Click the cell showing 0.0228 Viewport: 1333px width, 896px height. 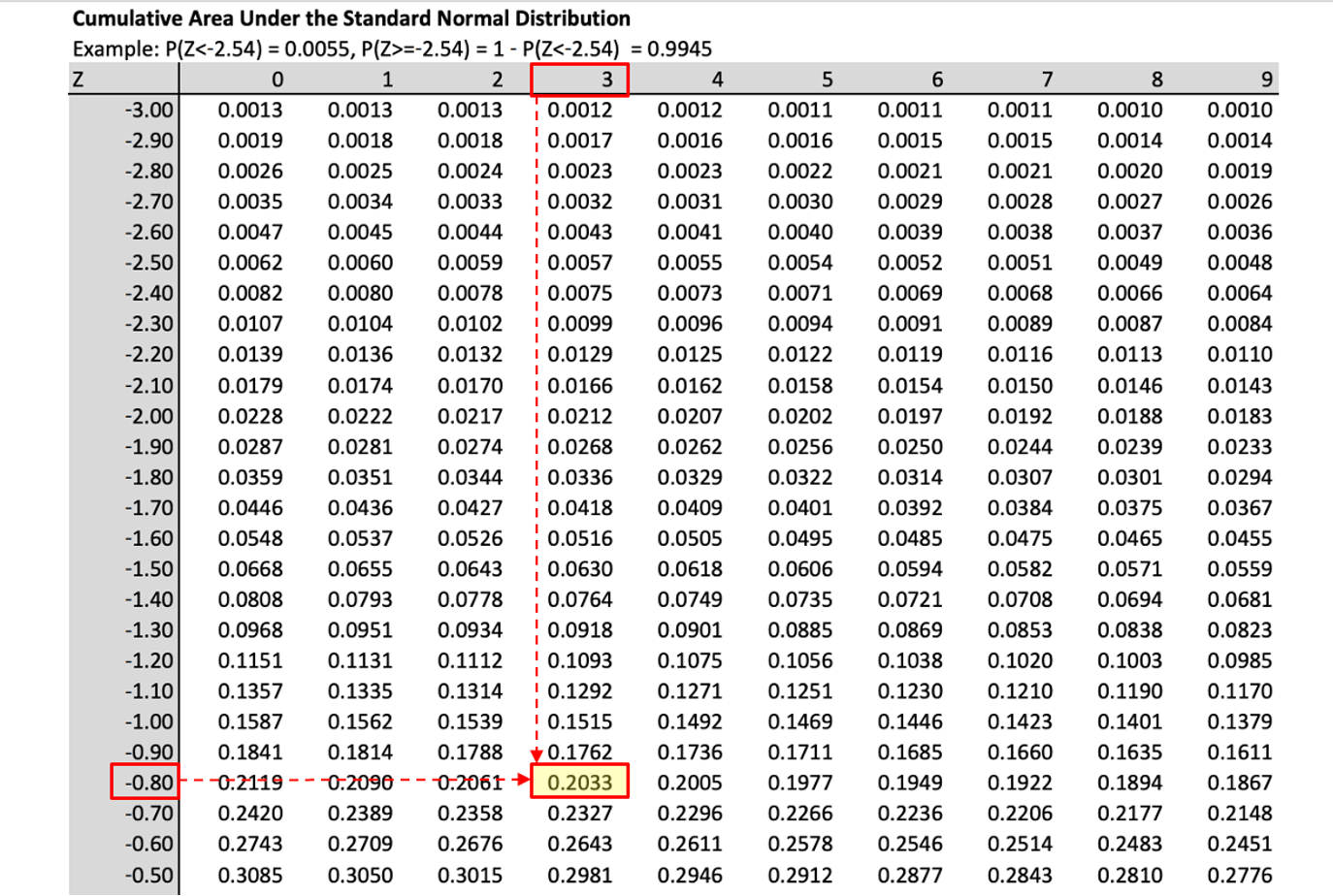click(x=250, y=416)
